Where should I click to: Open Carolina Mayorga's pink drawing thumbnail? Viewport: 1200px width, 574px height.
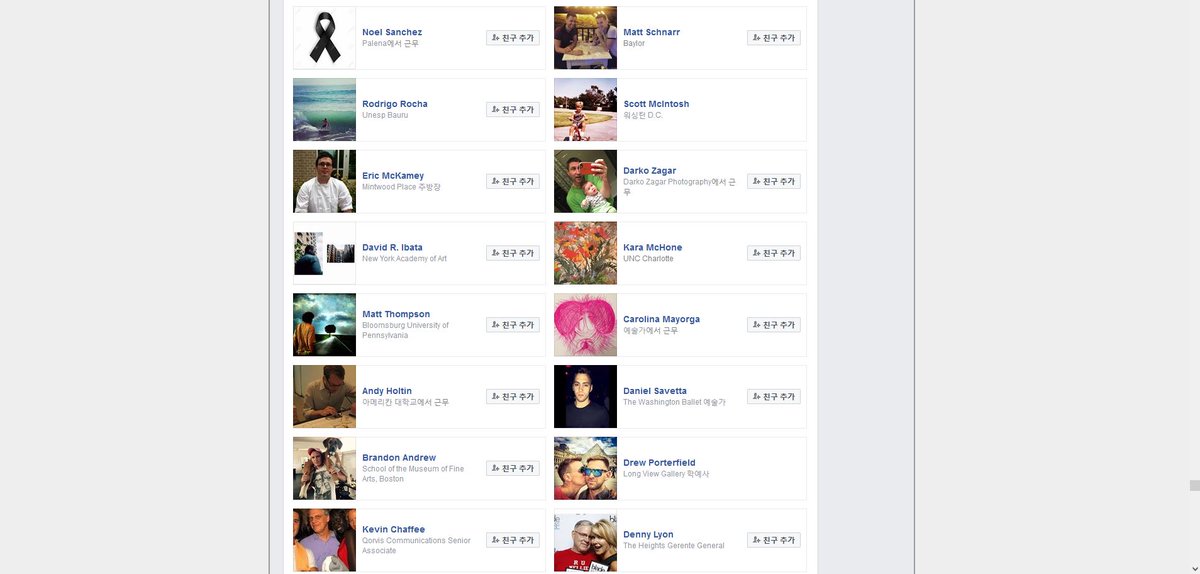(x=585, y=325)
